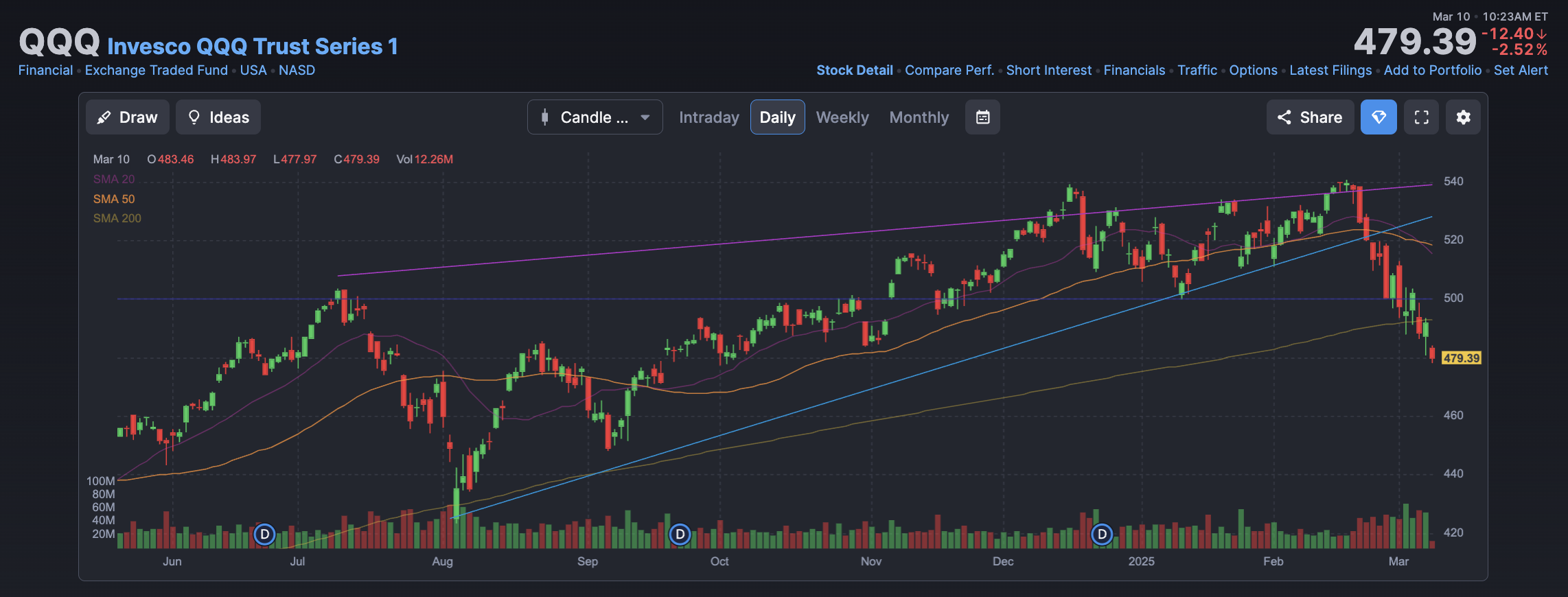Click the Exchange Traded Fund link
Image resolution: width=1568 pixels, height=597 pixels.
click(x=157, y=70)
